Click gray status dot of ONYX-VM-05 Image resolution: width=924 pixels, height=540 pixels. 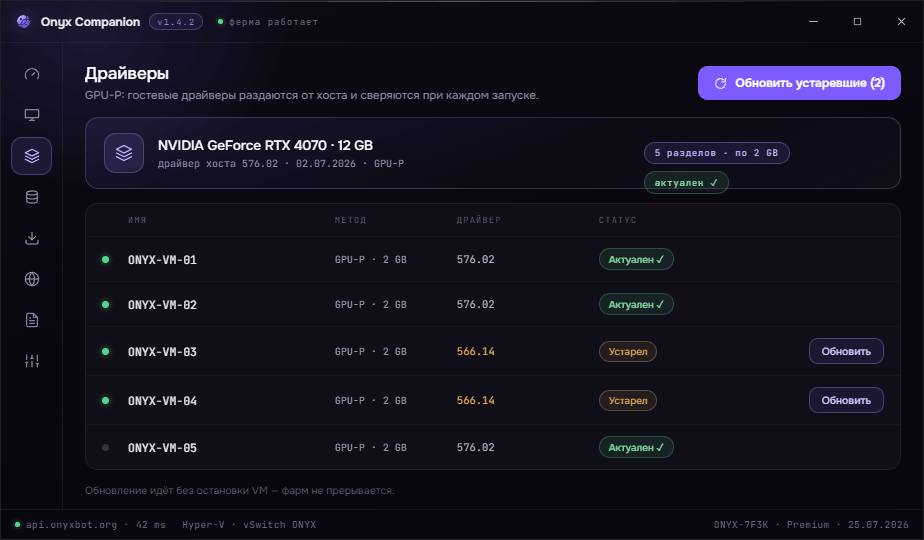[105, 447]
